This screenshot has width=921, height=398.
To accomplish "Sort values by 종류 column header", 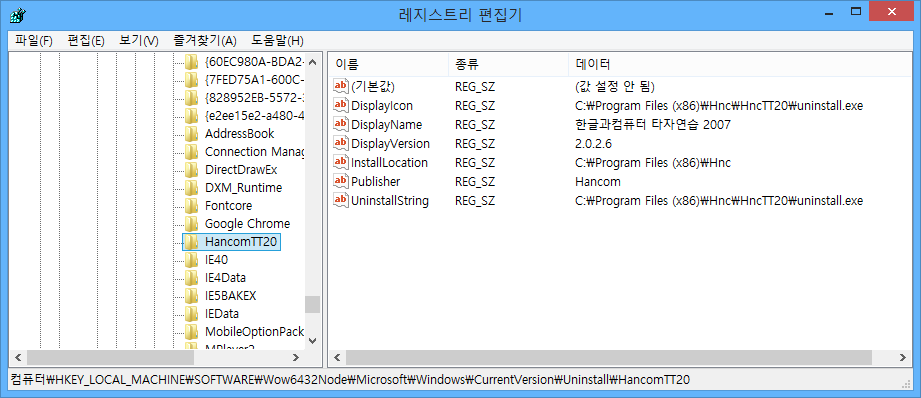I will tap(509, 64).
